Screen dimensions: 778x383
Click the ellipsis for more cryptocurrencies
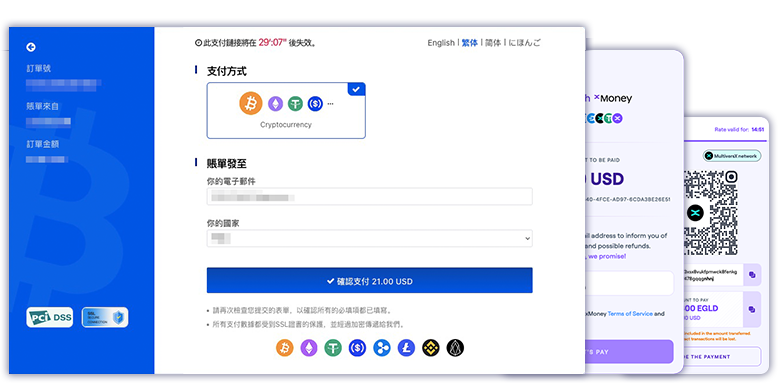pyautogui.click(x=330, y=104)
